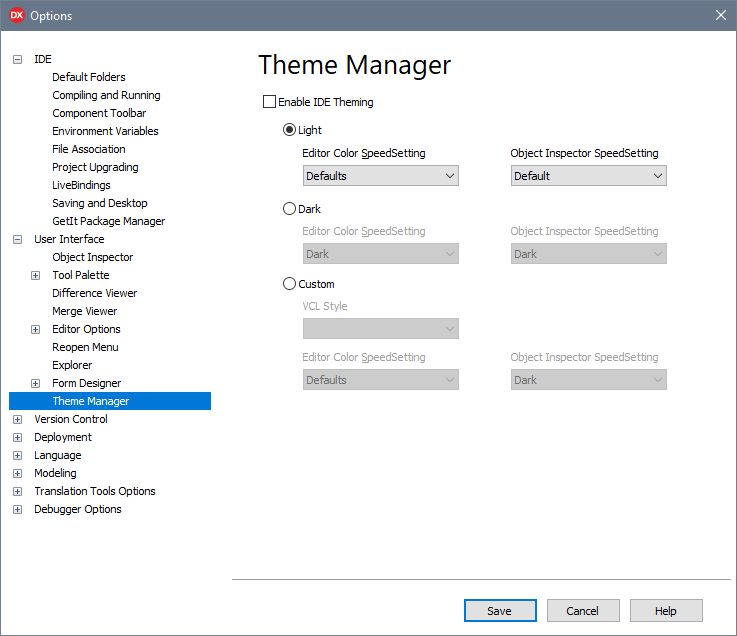Select User Interface in the tree
The width and height of the screenshot is (737, 636).
[x=69, y=239]
